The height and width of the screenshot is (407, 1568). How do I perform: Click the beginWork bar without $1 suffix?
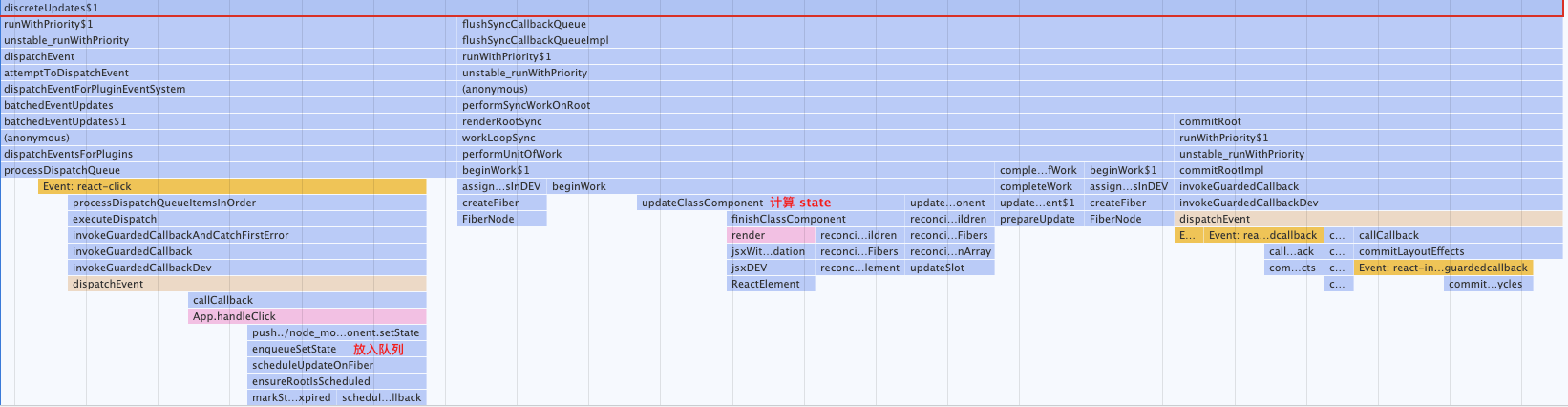click(772, 186)
